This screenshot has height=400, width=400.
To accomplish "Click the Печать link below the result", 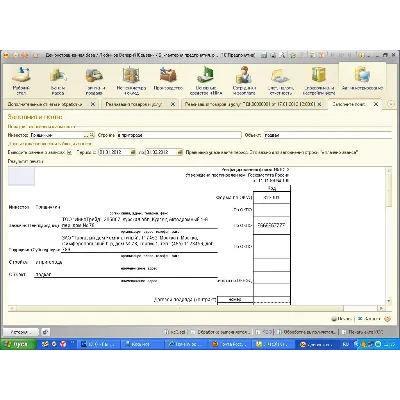I will click(x=341, y=319).
